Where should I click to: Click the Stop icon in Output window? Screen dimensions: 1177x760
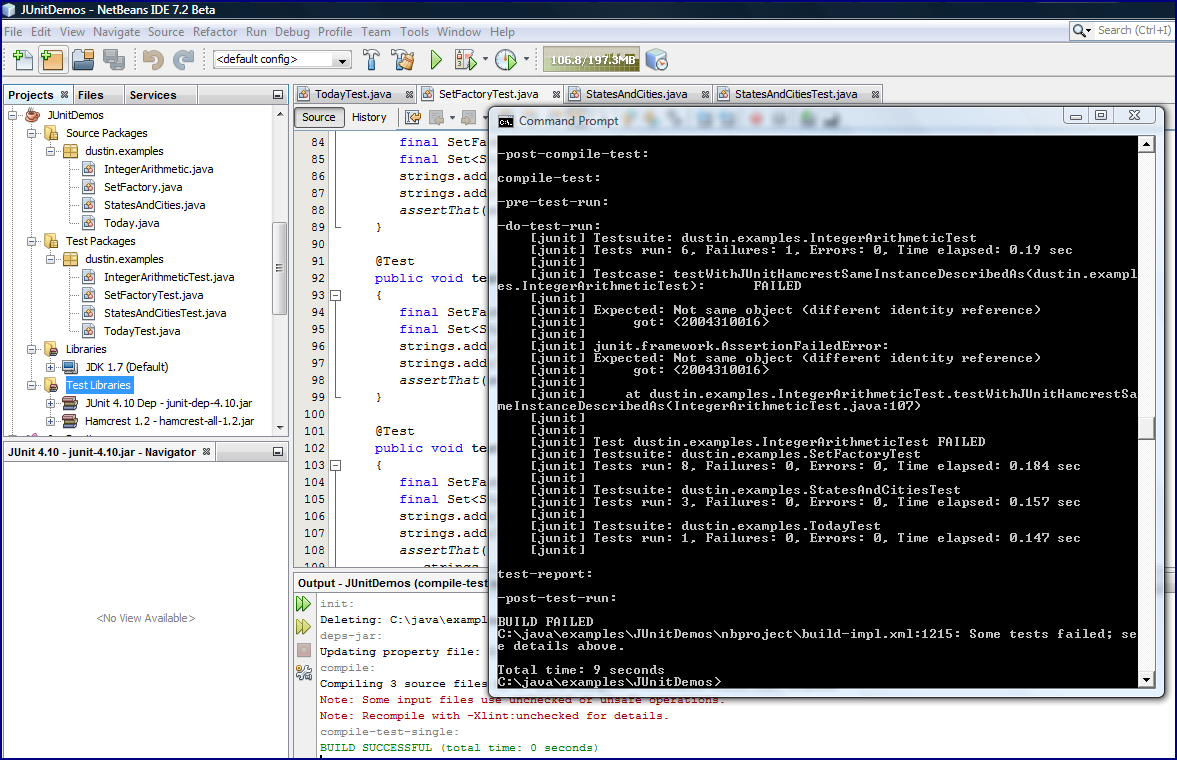(304, 650)
